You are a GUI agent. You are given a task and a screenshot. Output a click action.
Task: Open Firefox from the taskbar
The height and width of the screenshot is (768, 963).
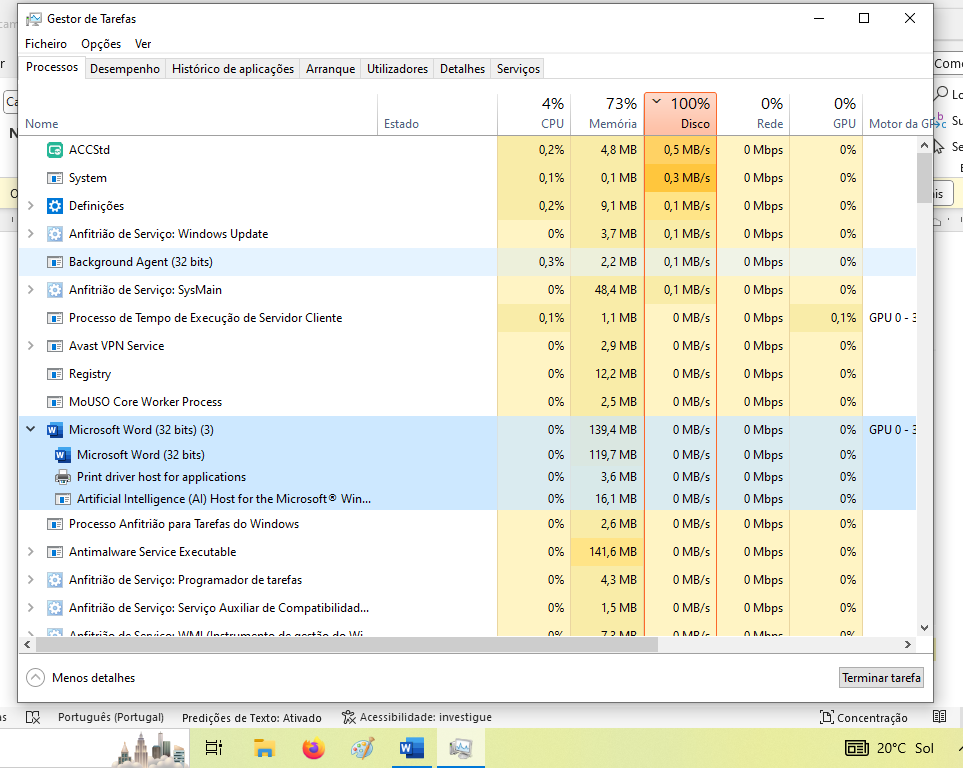[x=313, y=748]
